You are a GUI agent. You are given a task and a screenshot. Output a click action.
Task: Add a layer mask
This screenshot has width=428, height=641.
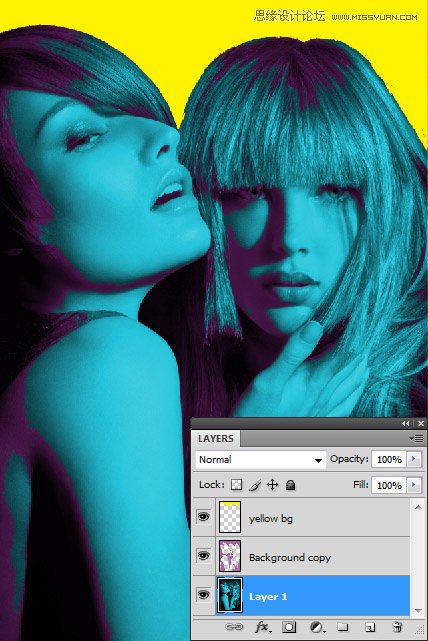click(x=289, y=627)
